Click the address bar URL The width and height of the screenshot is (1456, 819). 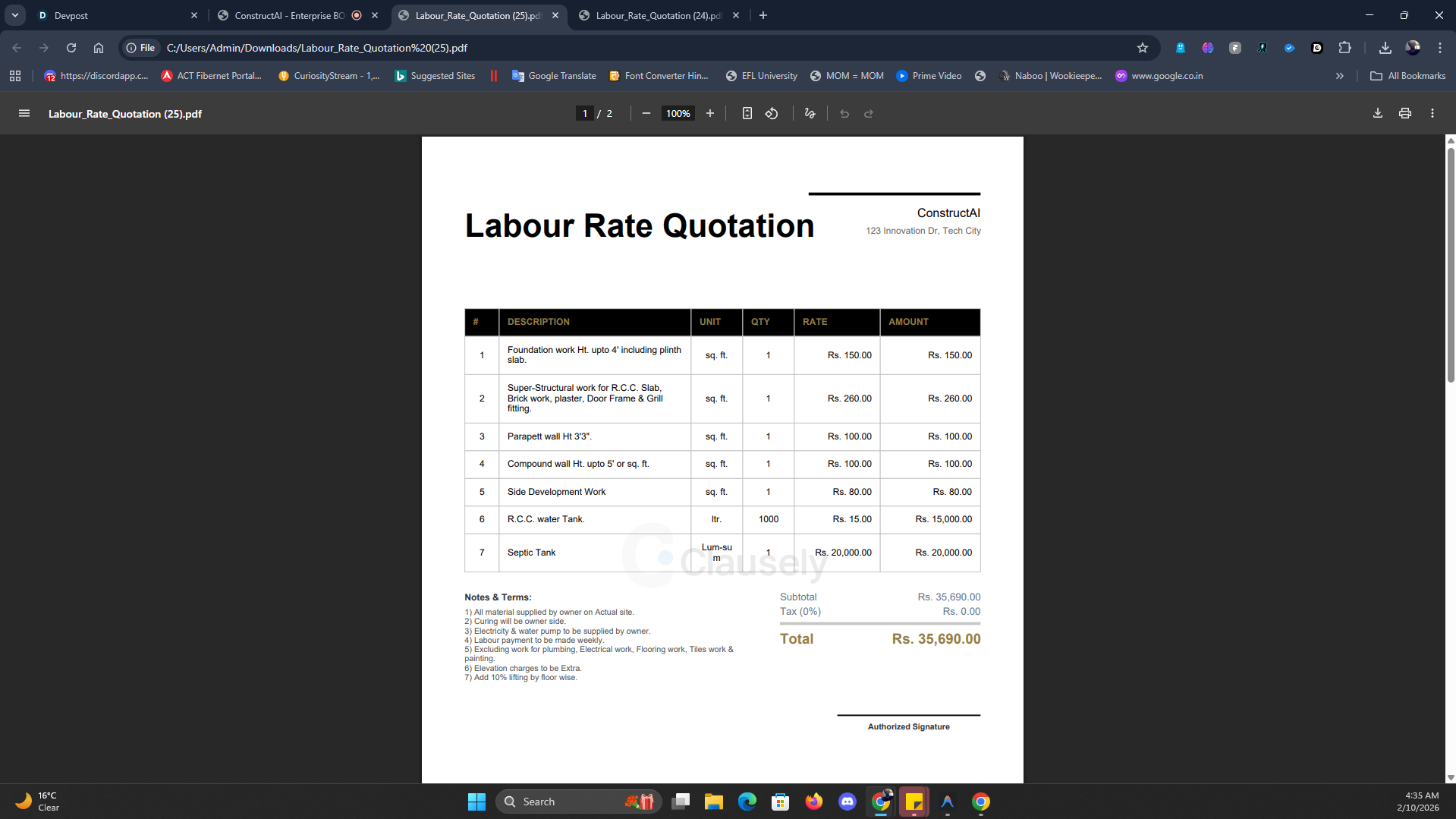tap(317, 48)
